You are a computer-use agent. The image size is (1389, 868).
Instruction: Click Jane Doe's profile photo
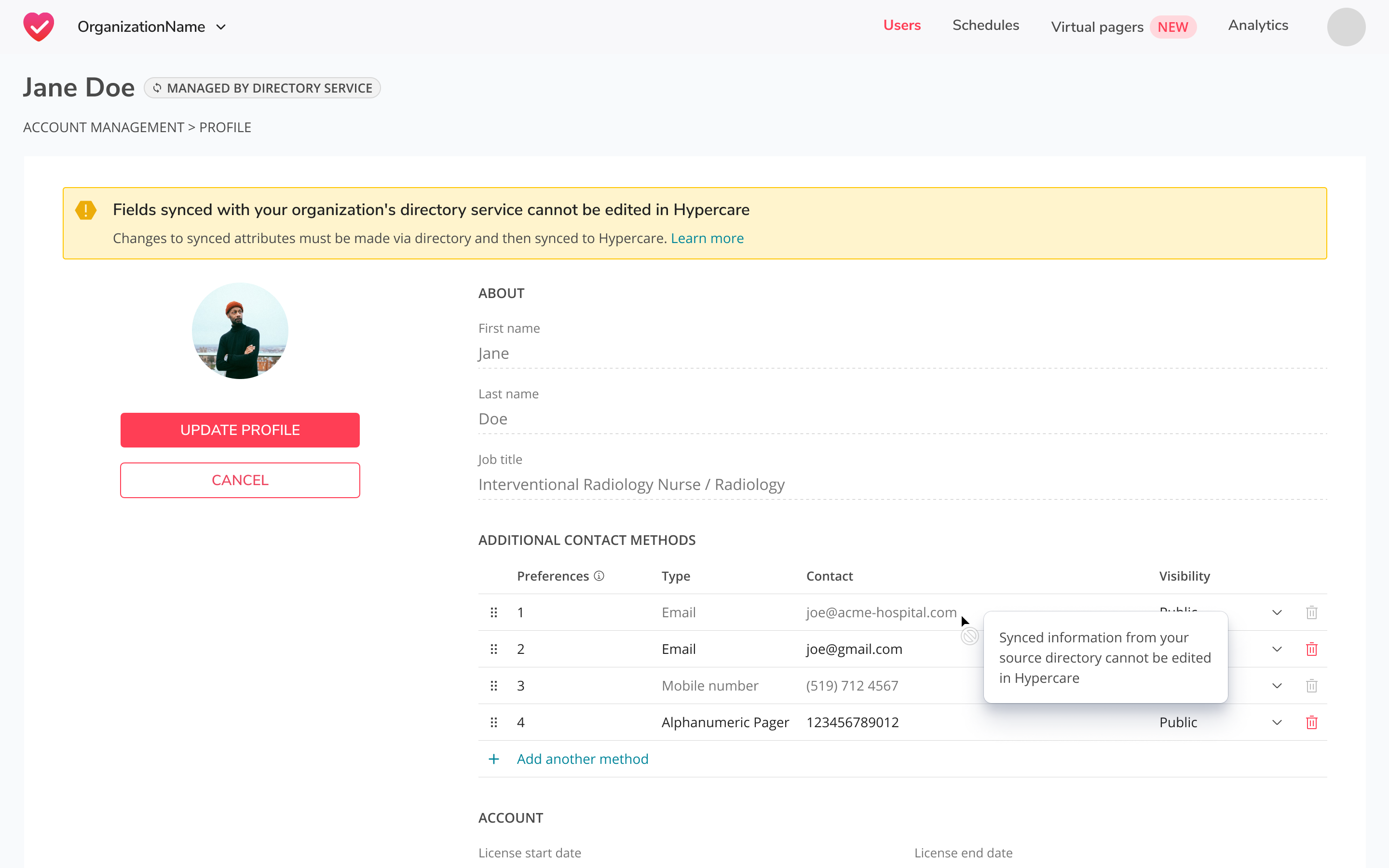click(240, 331)
